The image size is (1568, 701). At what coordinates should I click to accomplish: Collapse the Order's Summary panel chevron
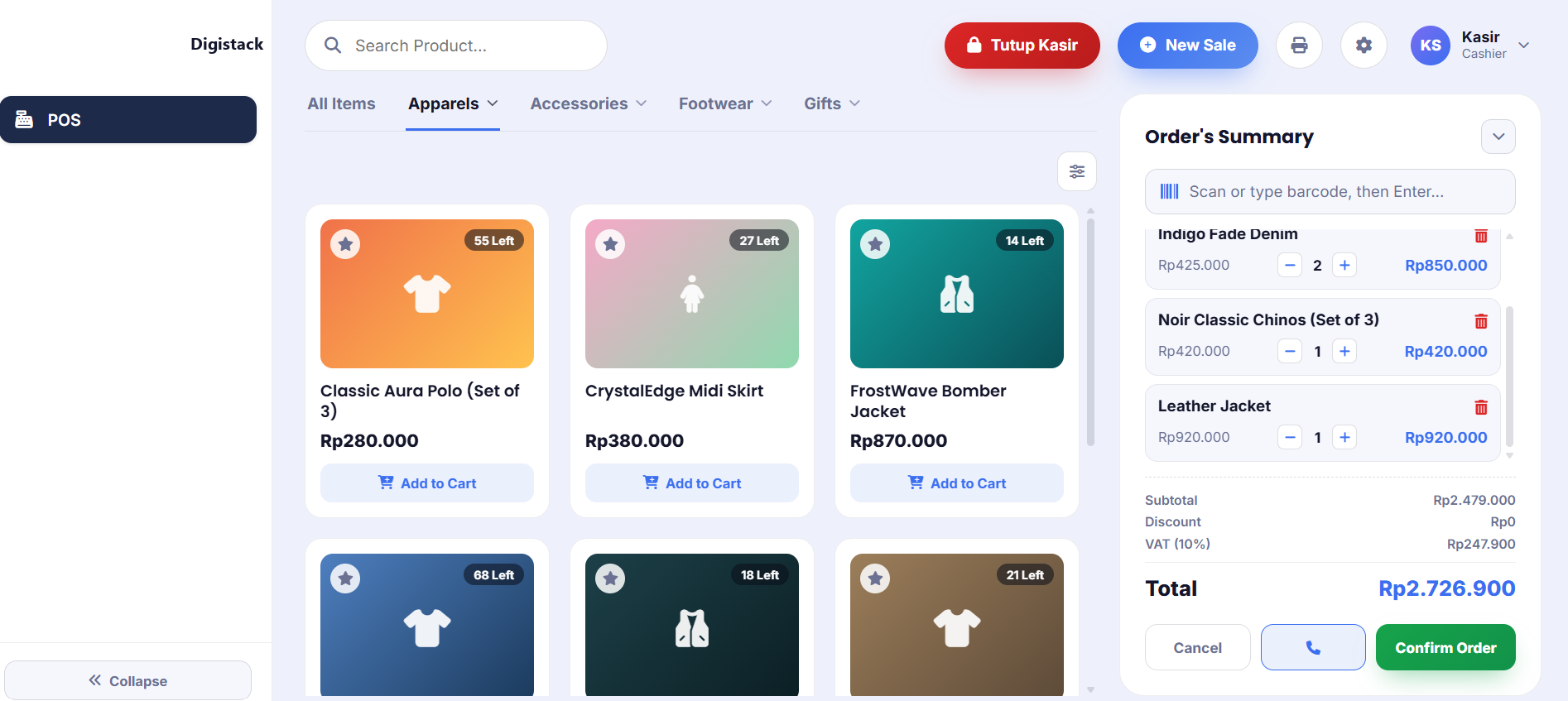[1498, 137]
